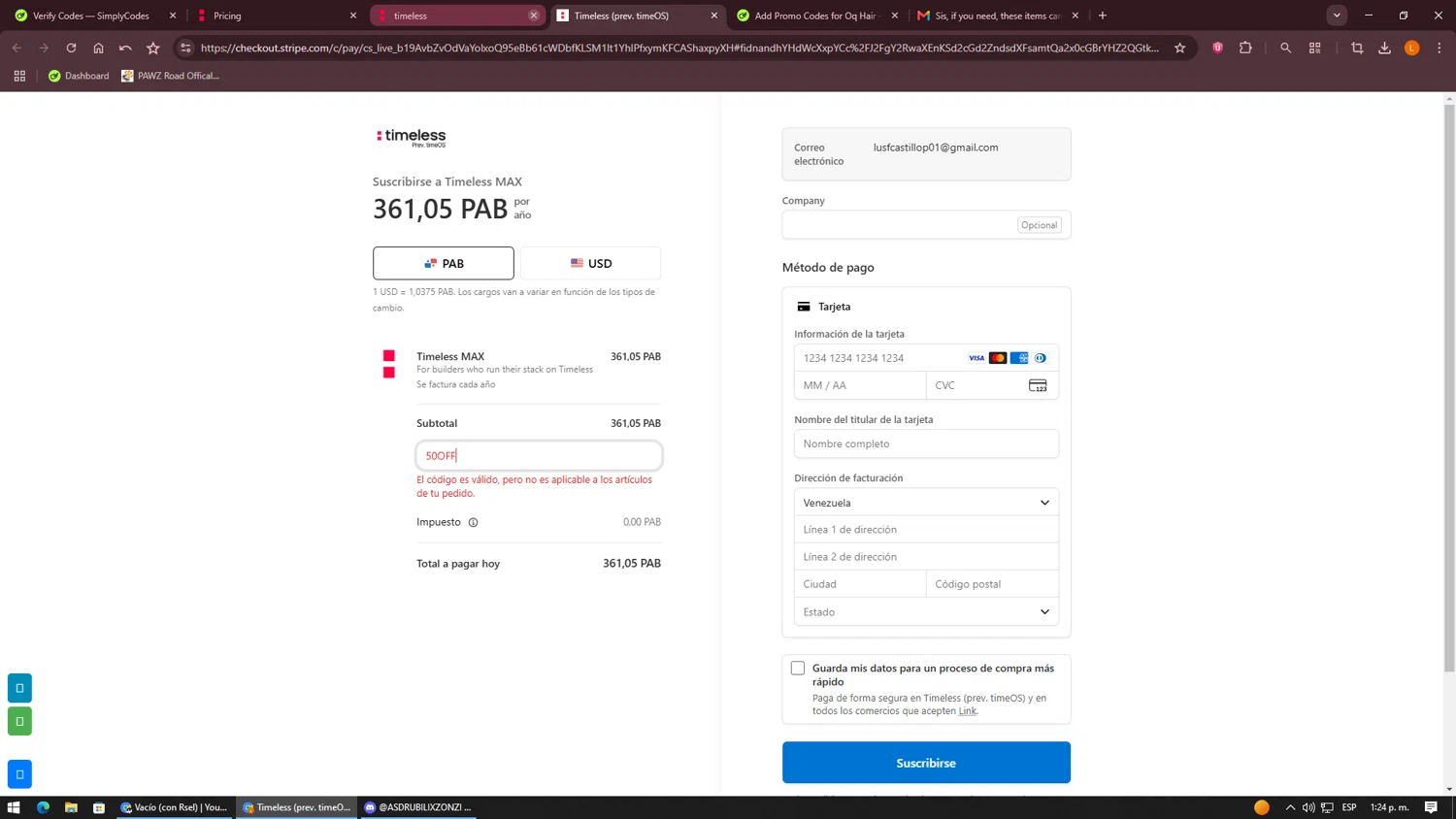Open Dashboard bookmark
1456x819 pixels.
[79, 76]
